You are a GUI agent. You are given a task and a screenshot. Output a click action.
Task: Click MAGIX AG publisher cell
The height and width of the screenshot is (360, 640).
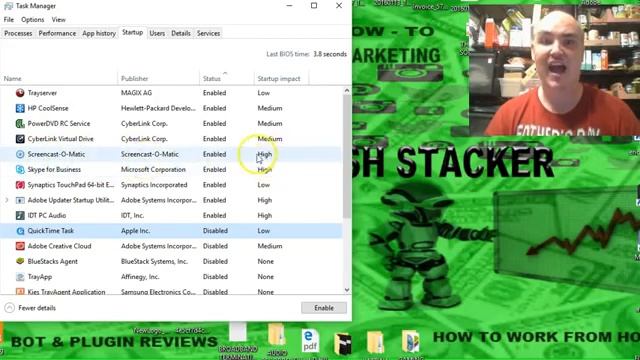pos(136,93)
